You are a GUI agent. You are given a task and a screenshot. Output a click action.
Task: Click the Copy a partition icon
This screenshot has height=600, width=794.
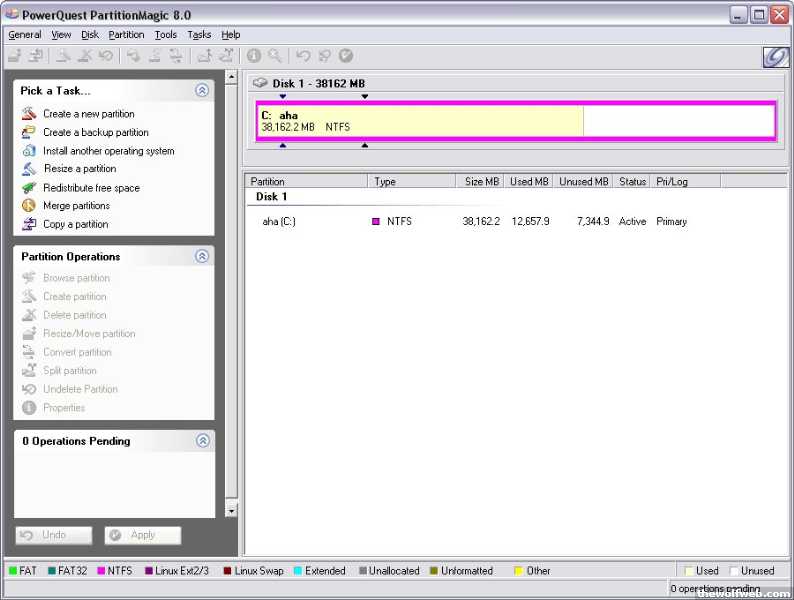tap(28, 224)
